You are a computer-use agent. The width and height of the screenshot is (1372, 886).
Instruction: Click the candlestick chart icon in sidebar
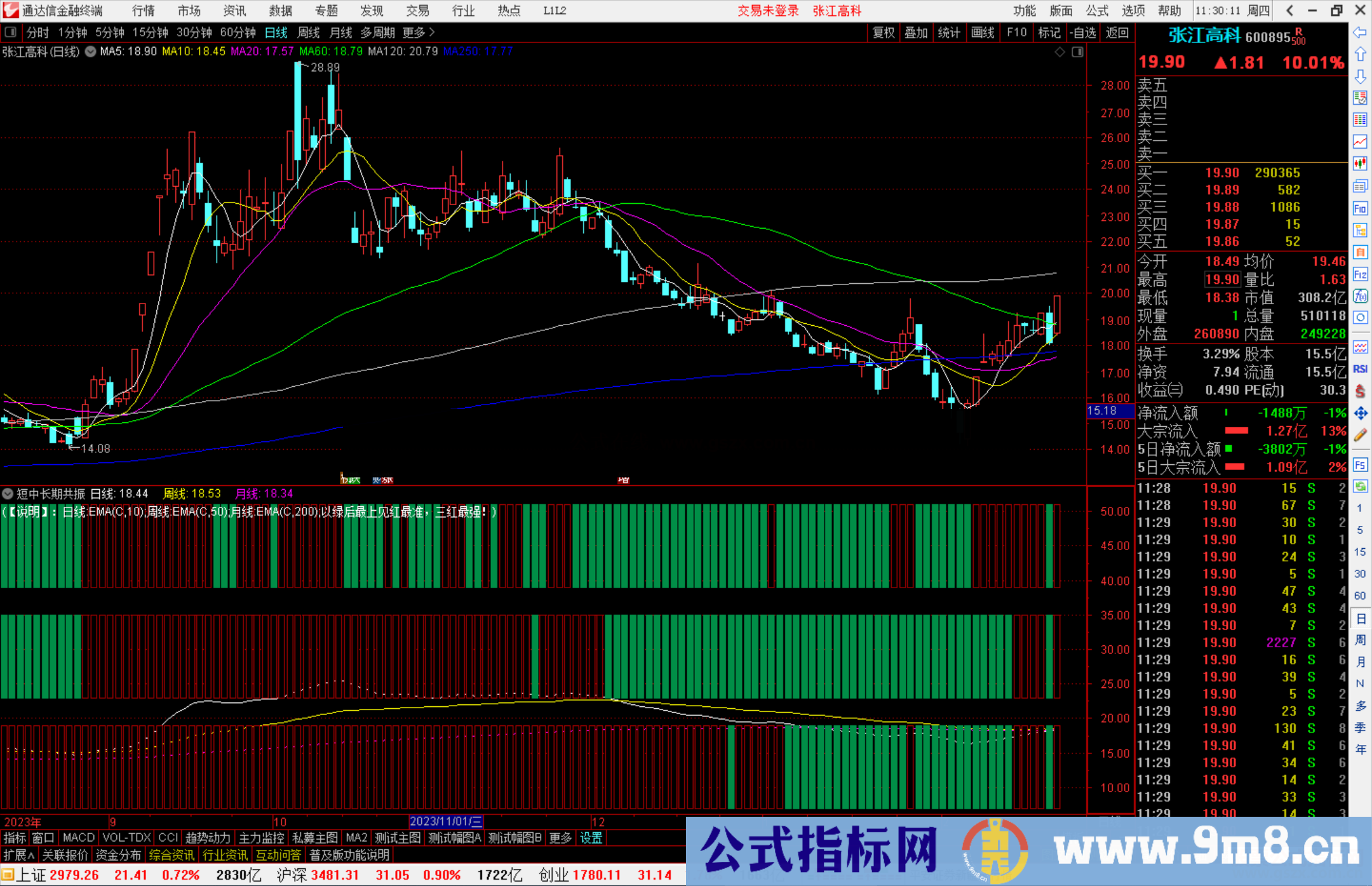[1360, 163]
